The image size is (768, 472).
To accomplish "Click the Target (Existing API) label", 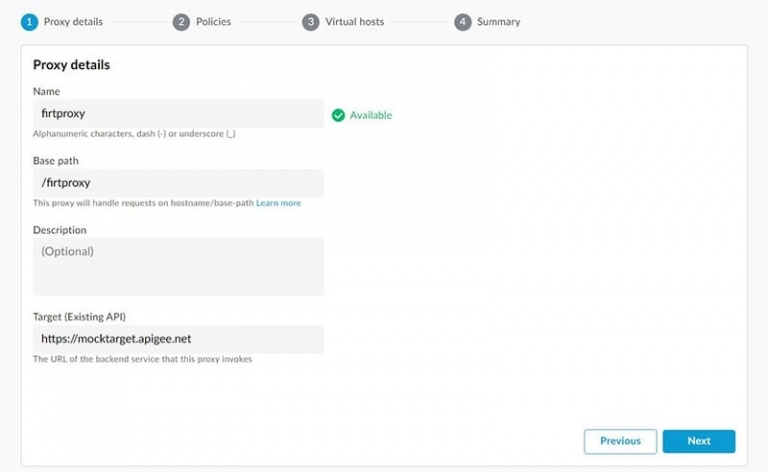I will (x=79, y=317).
